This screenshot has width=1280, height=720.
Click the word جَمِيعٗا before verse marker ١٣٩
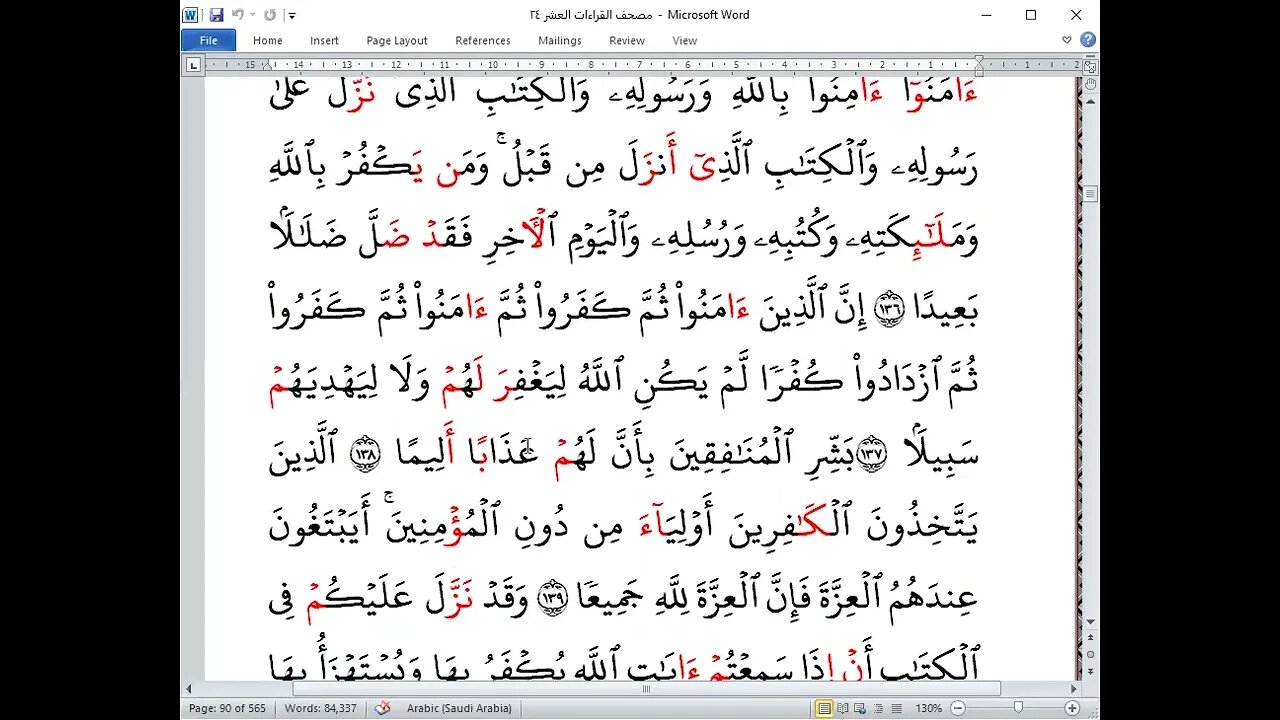tap(608, 597)
